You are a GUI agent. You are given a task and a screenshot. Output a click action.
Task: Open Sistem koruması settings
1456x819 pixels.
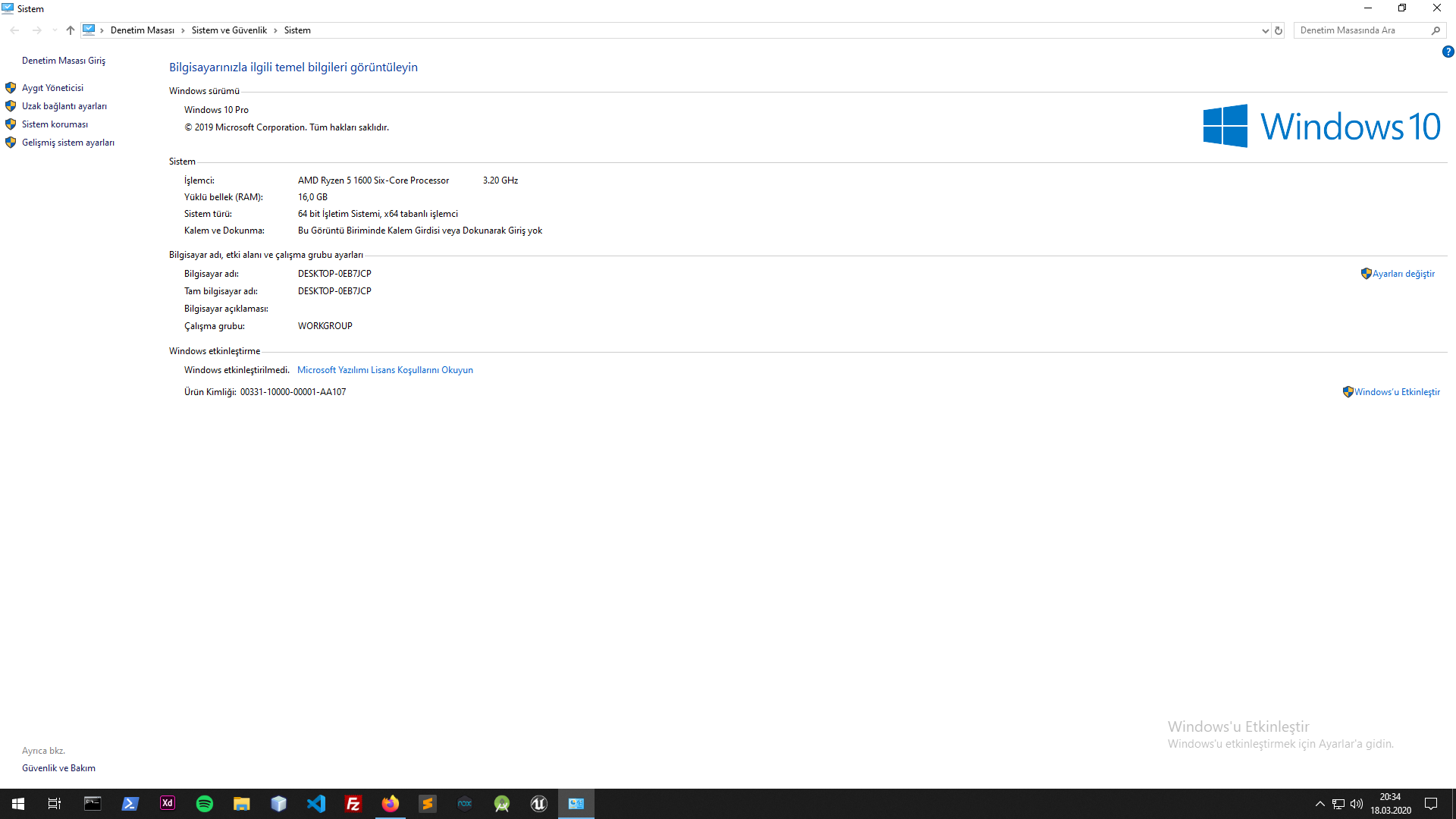pyautogui.click(x=55, y=124)
